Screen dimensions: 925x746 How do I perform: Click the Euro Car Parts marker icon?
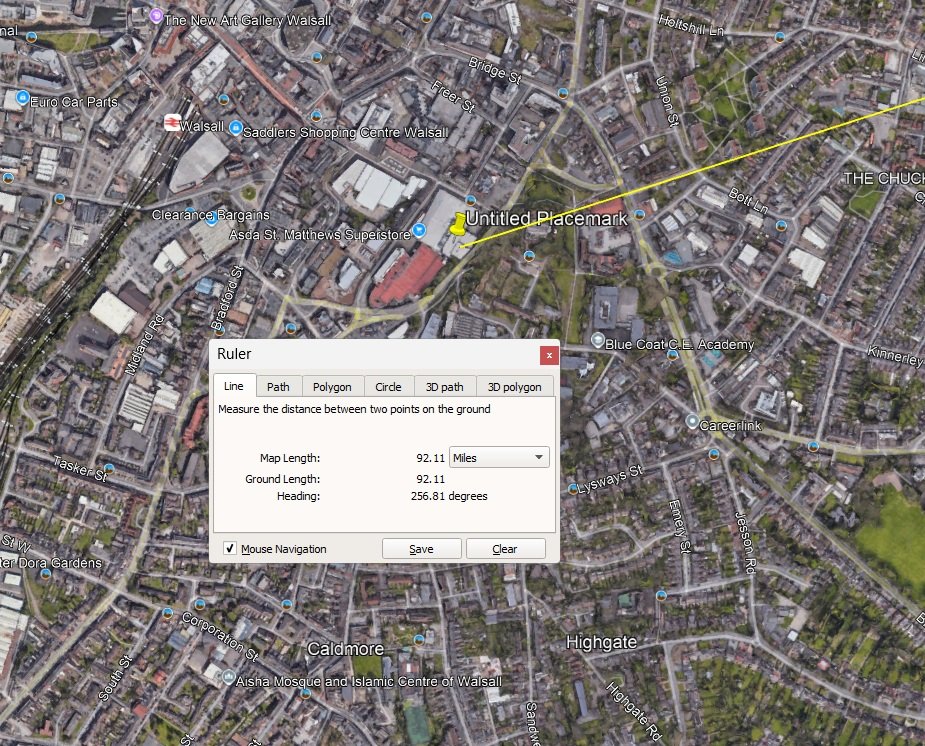tap(22, 97)
